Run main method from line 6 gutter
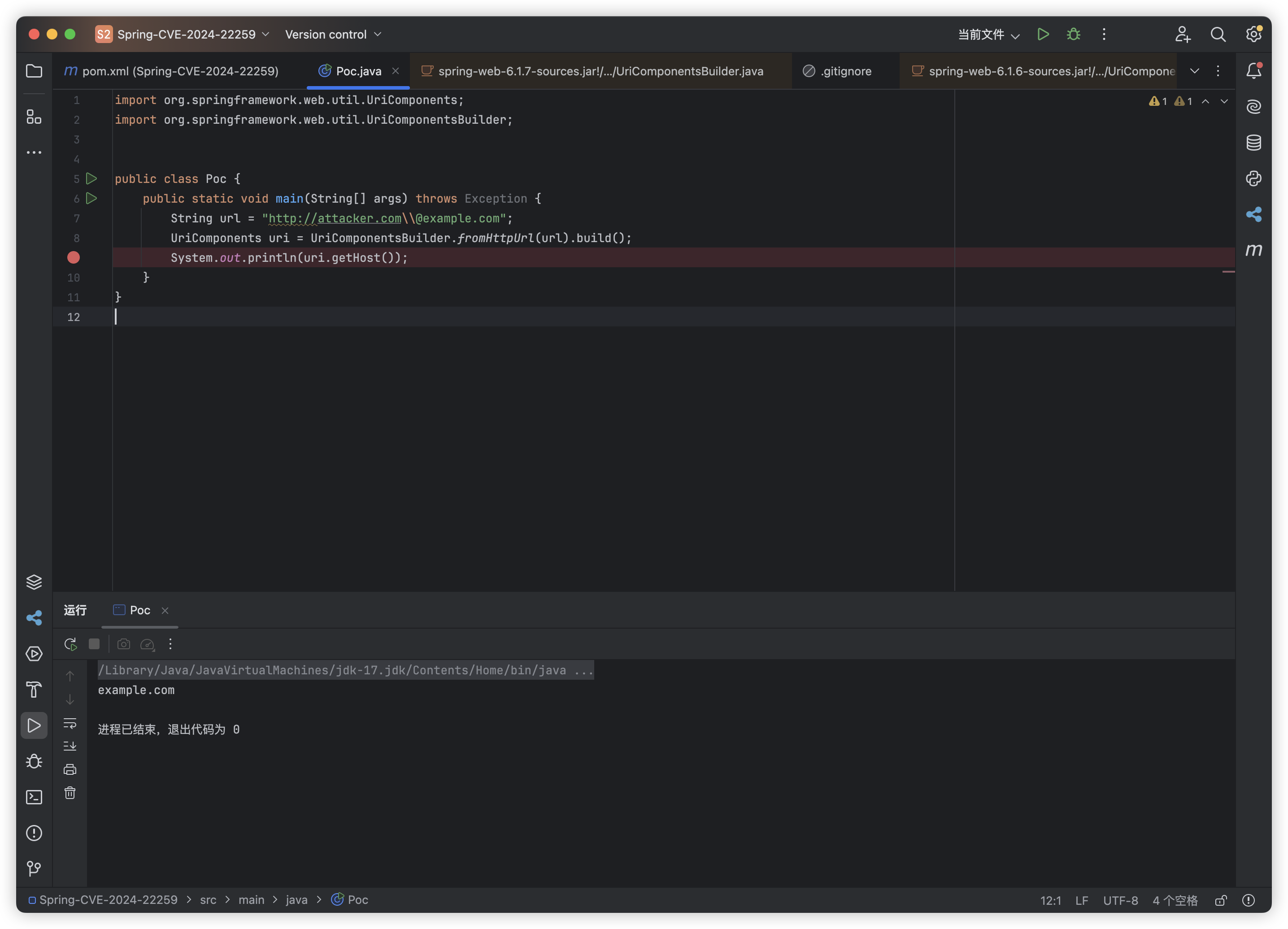Viewport: 1288px width, 929px height. 91,198
